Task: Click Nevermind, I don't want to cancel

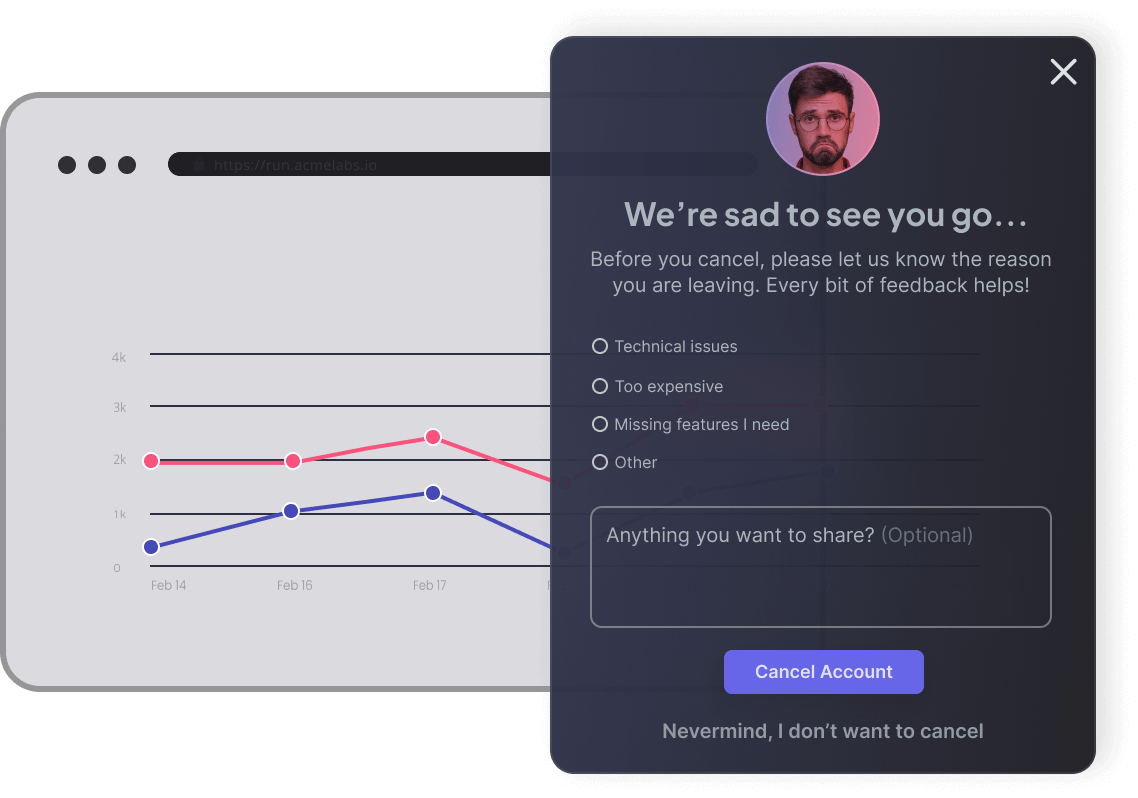Action: [x=822, y=731]
